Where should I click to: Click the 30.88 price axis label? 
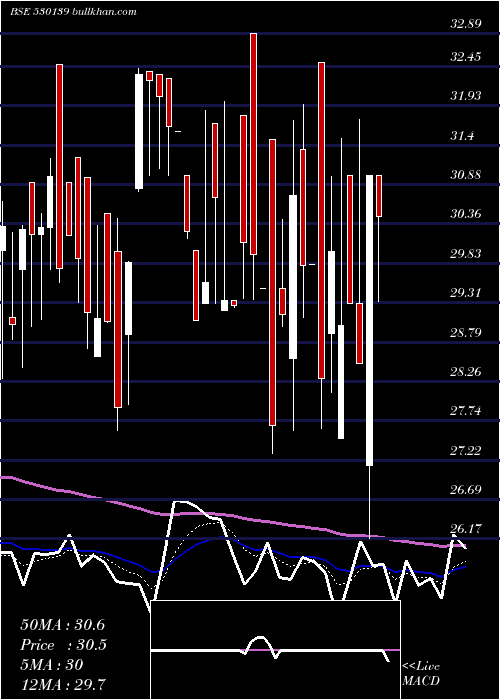[x=466, y=175]
